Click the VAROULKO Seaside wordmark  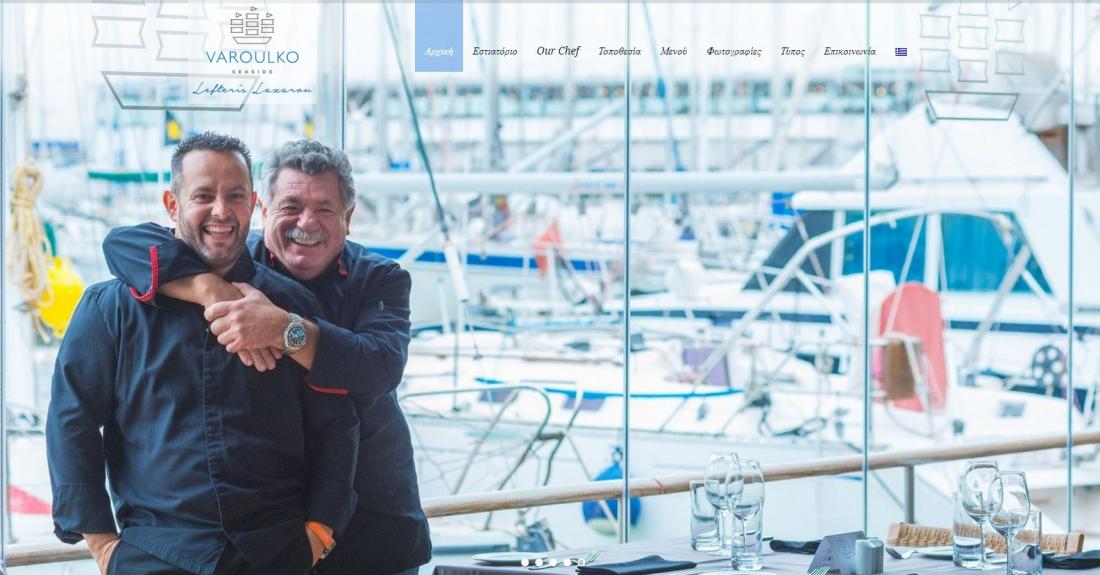[252, 60]
